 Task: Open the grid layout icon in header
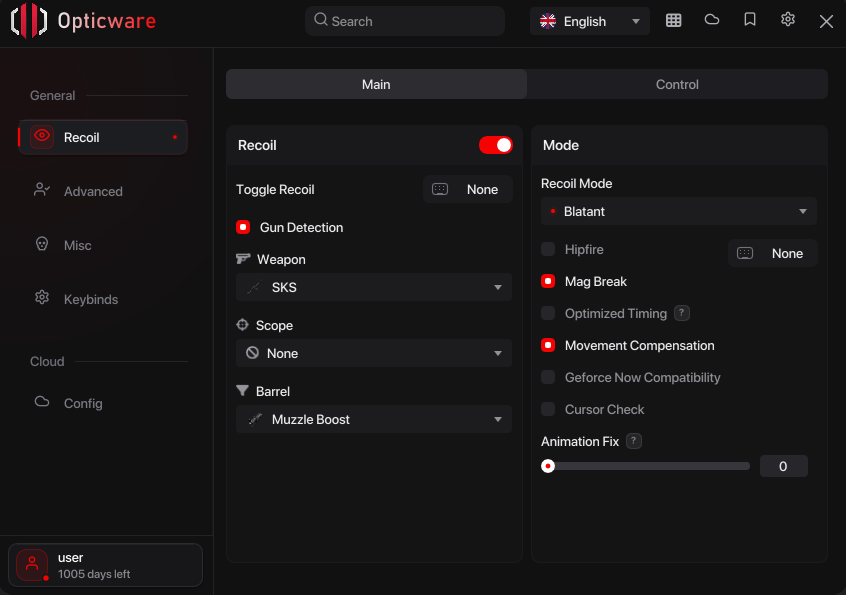673,20
